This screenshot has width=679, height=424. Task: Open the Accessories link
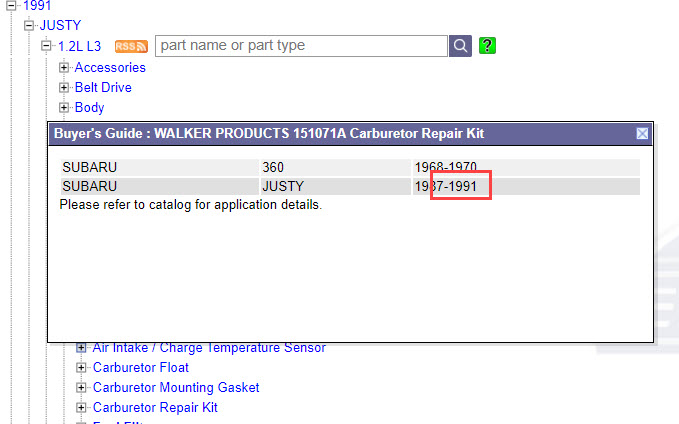click(x=110, y=68)
